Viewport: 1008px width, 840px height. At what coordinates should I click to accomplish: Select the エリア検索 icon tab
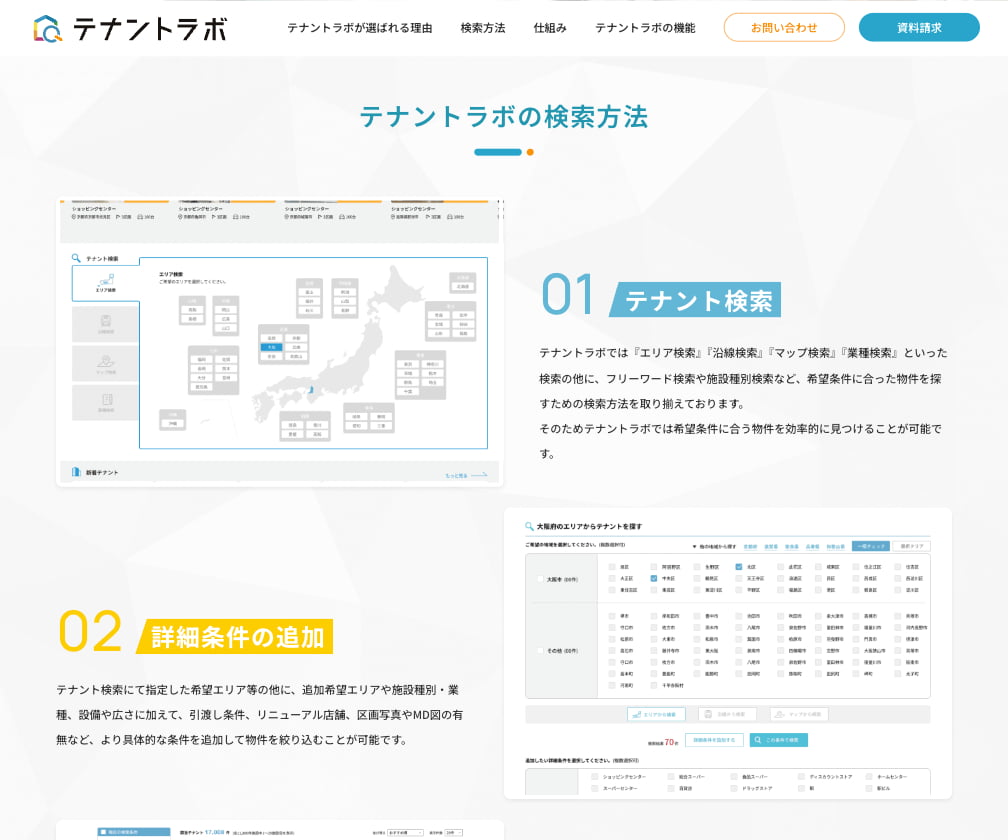pos(105,282)
